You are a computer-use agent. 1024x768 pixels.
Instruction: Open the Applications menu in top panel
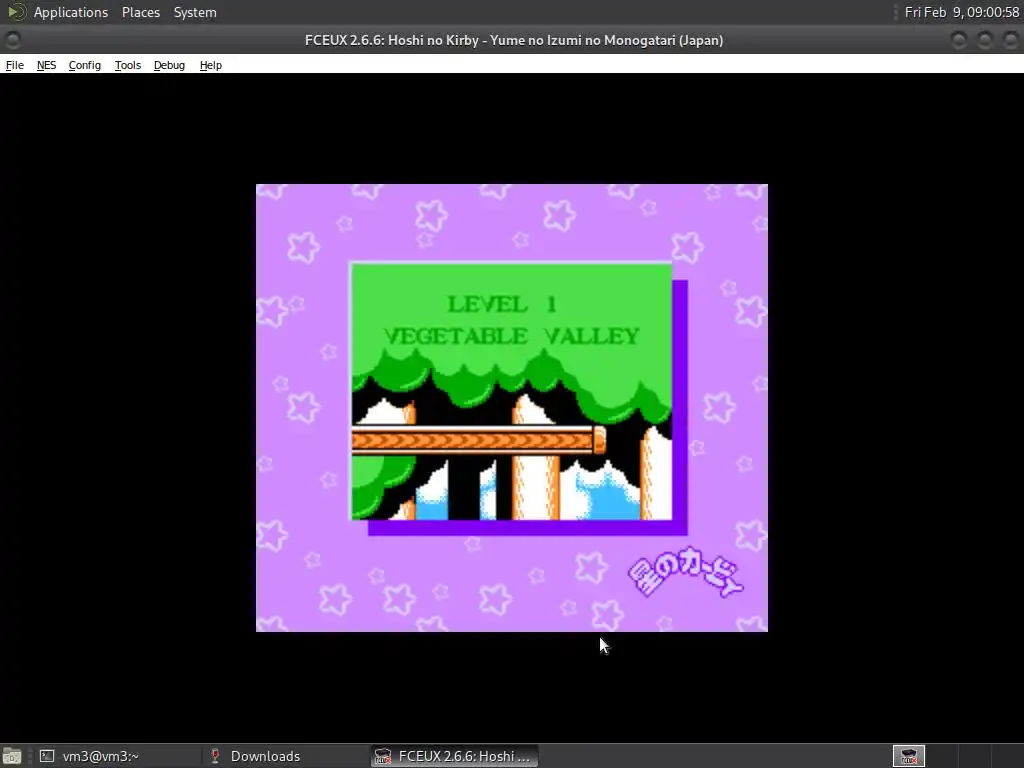pyautogui.click(x=71, y=12)
